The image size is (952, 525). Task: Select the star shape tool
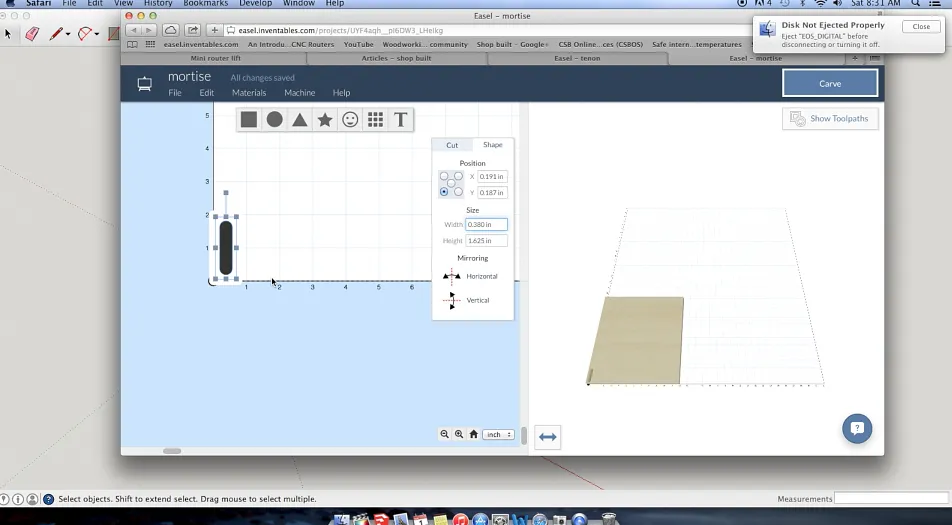click(x=325, y=120)
